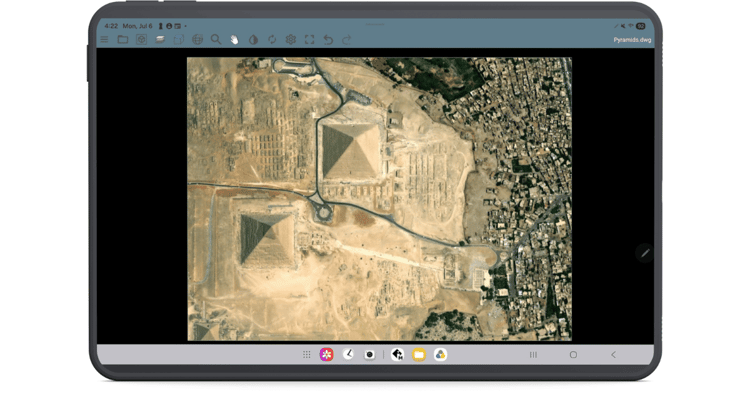Toggle full screen view icon
750x393 pixels.
point(309,40)
